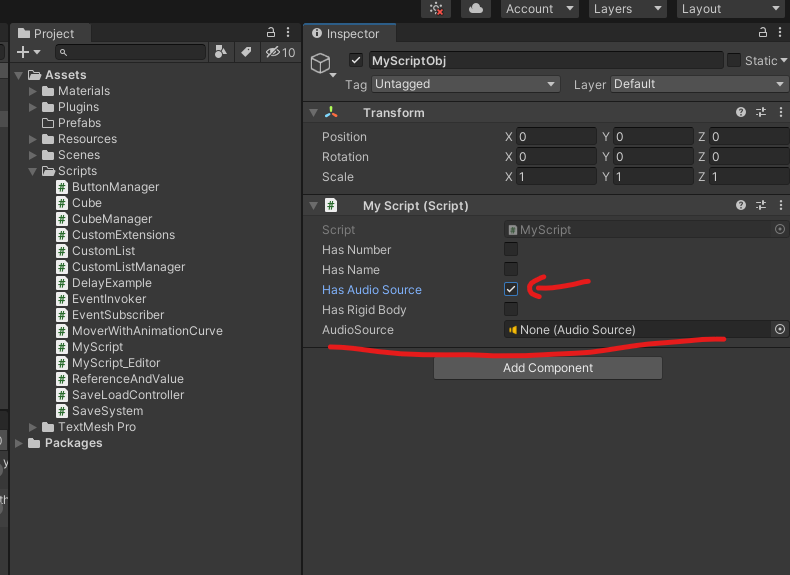Toggle hidden packages visibility count
This screenshot has width=790, height=575.
(x=281, y=52)
